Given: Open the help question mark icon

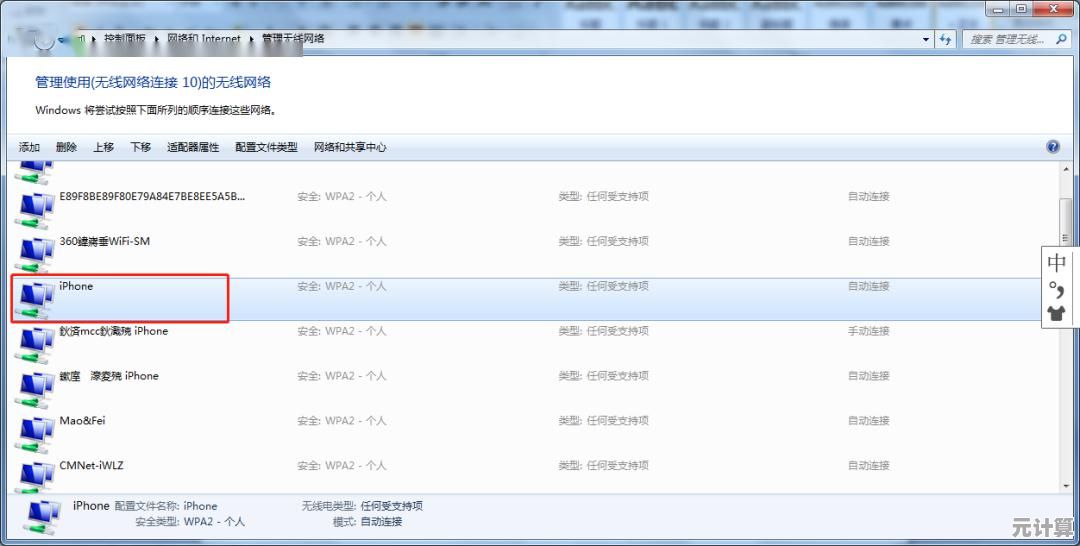Looking at the screenshot, I should coord(1053,147).
